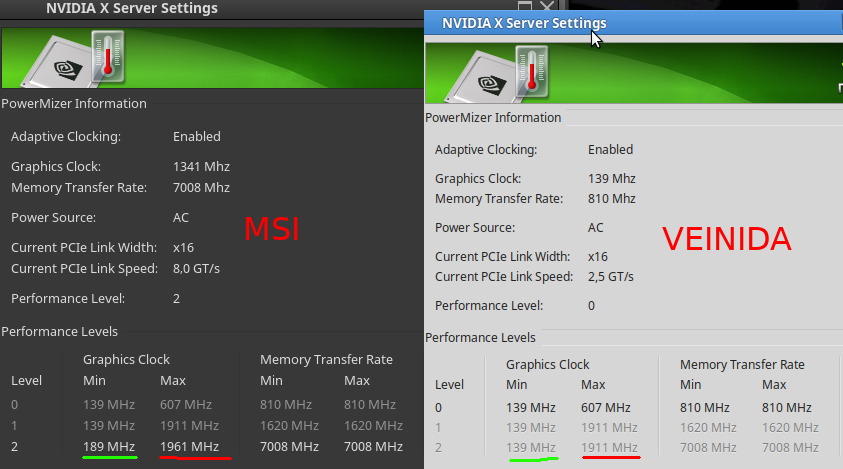Click the 189 MHz min graphics clock value
Viewport: 843px width, 469px height.
109,446
